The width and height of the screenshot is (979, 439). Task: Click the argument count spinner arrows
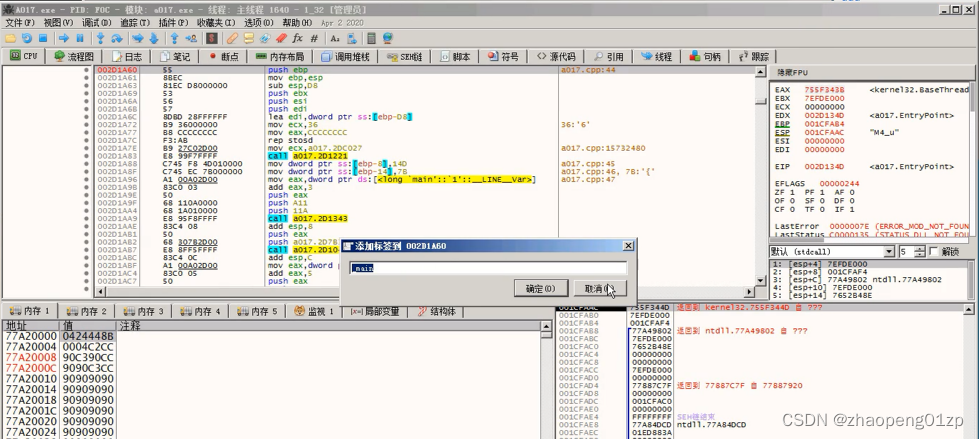[919, 252]
